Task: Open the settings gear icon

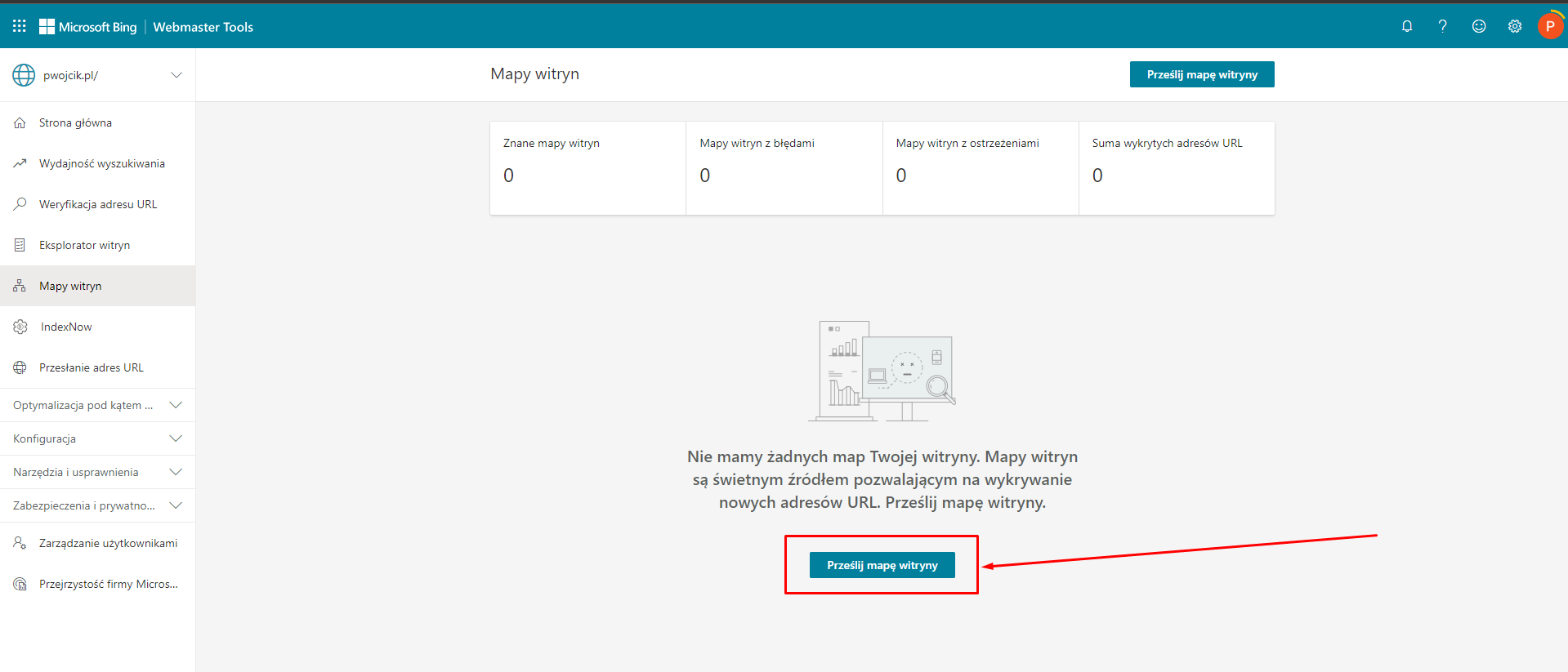Action: pos(1515,26)
